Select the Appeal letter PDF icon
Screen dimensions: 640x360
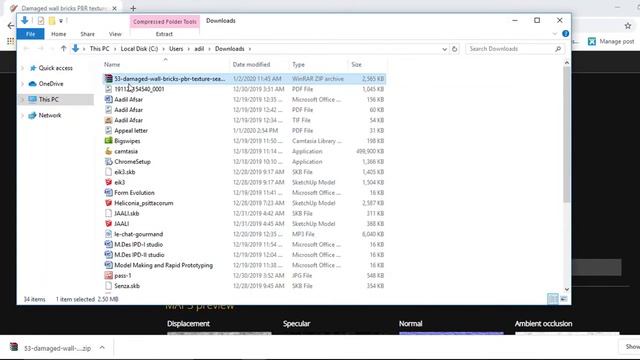[108, 131]
